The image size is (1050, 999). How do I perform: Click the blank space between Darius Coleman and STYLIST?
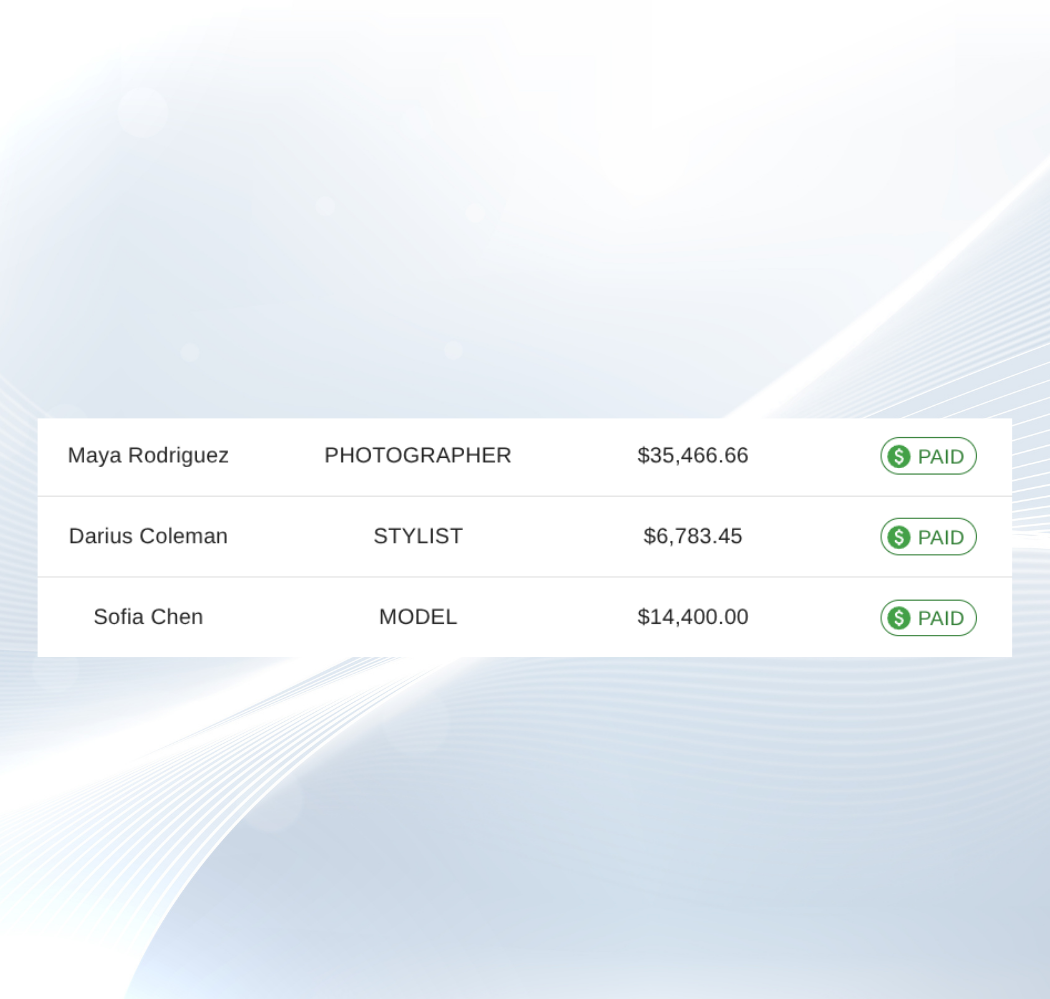click(300, 537)
